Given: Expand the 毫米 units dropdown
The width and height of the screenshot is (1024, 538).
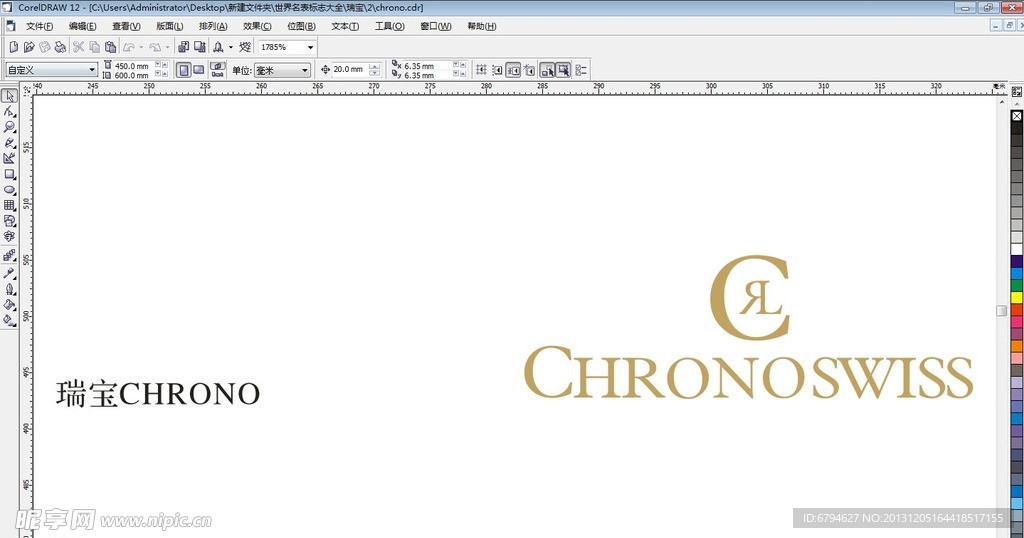Looking at the screenshot, I should [x=304, y=70].
